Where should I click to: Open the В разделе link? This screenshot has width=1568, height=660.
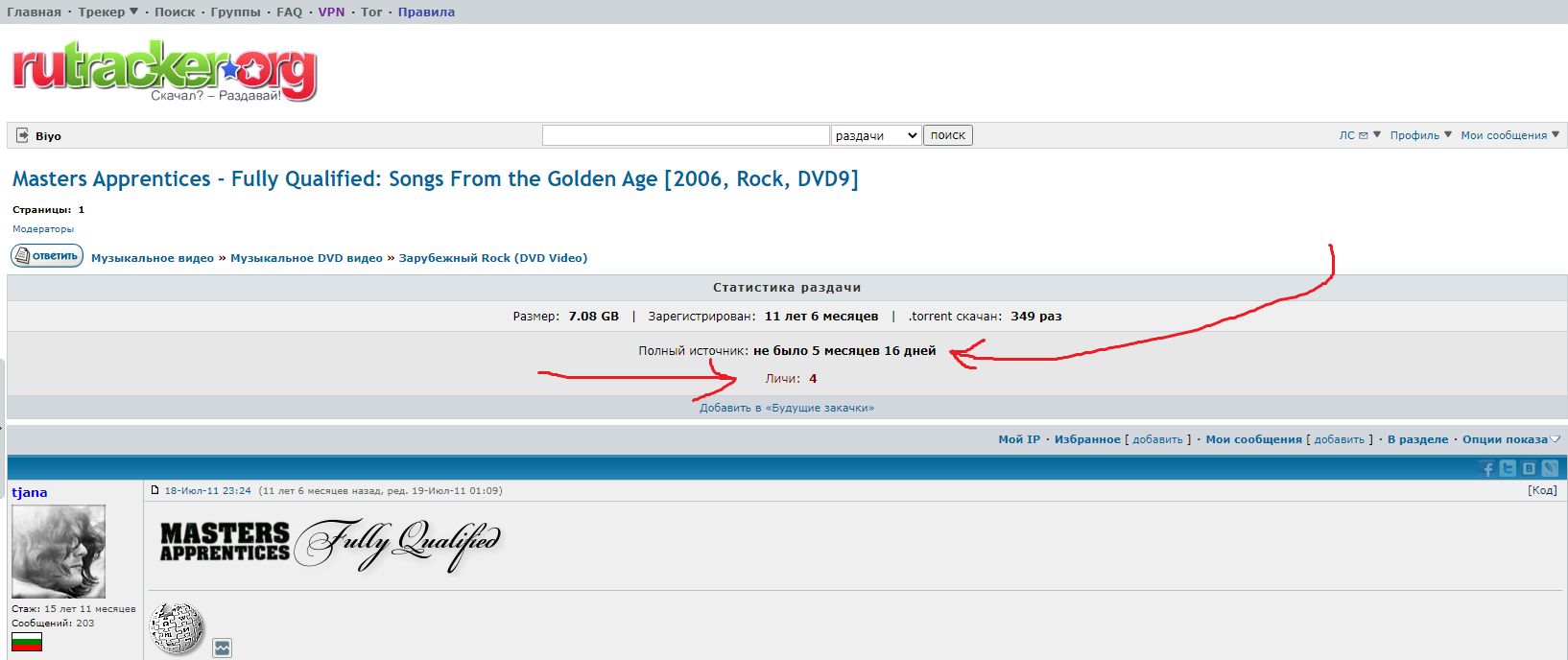tap(1417, 439)
